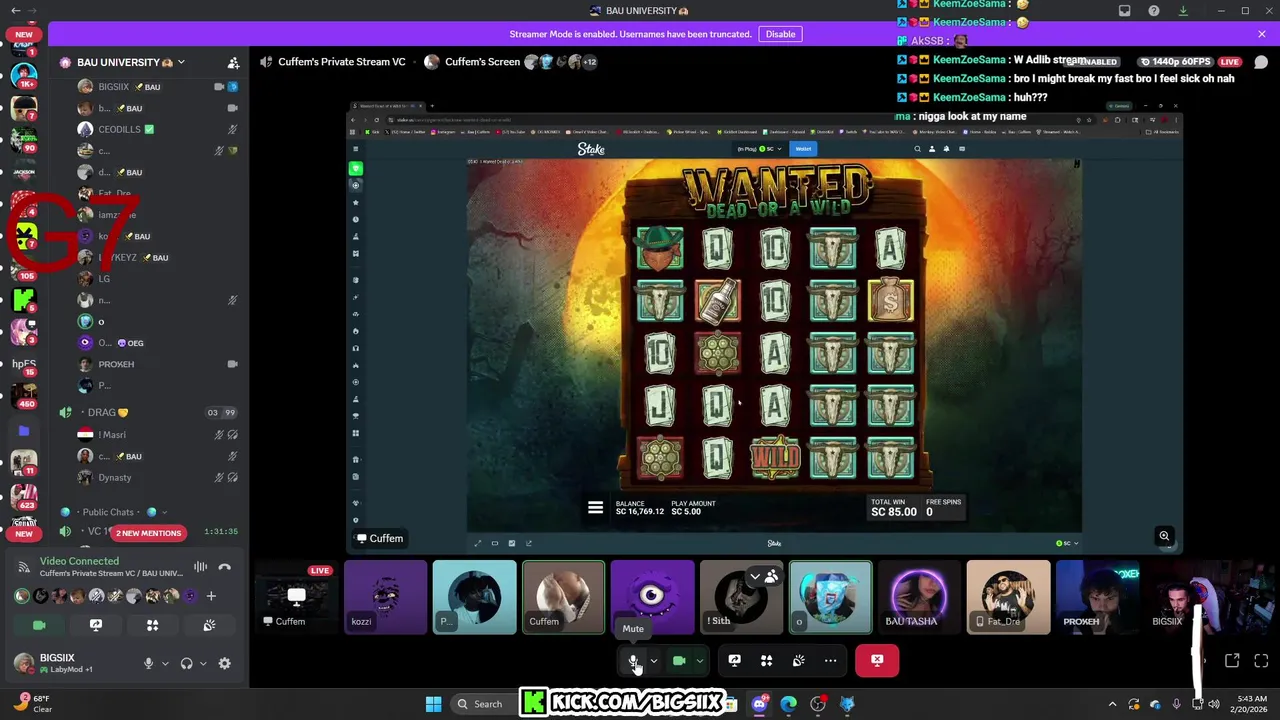Screen dimensions: 1280x720
Task: Click the +12 viewers indicator in header
Action: pyautogui.click(x=590, y=62)
